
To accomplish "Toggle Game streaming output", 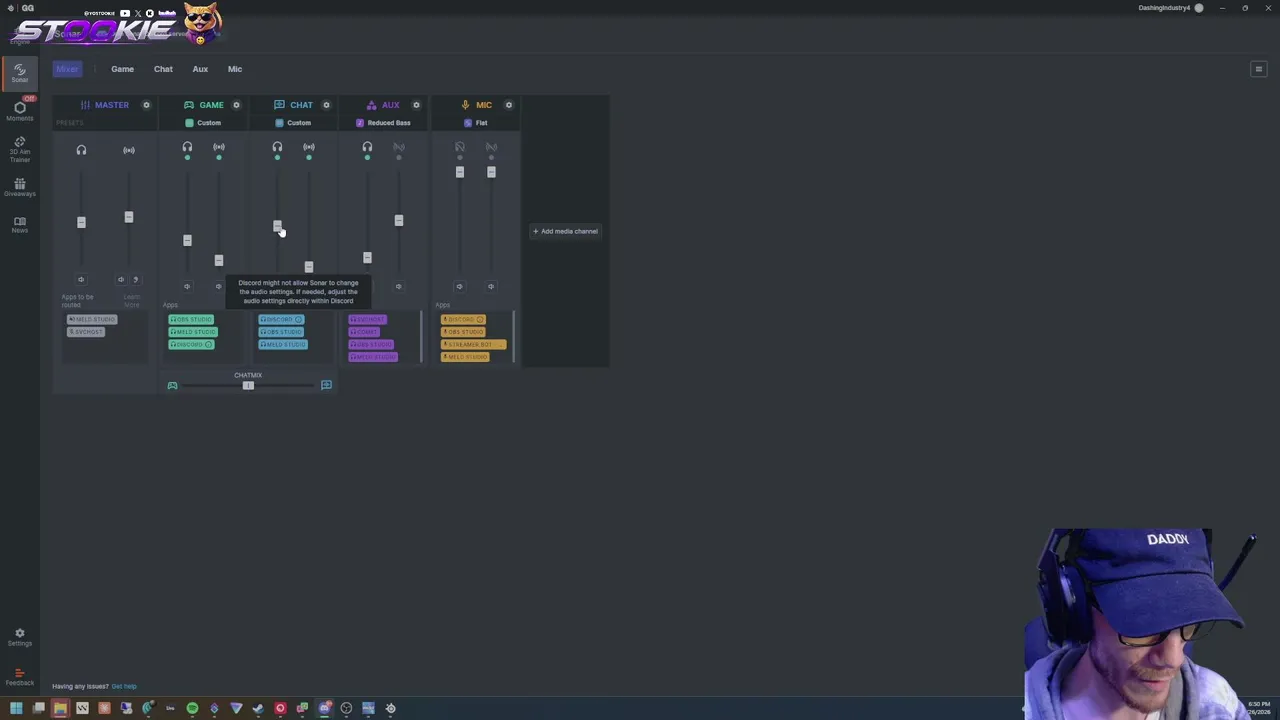I will [219, 150].
